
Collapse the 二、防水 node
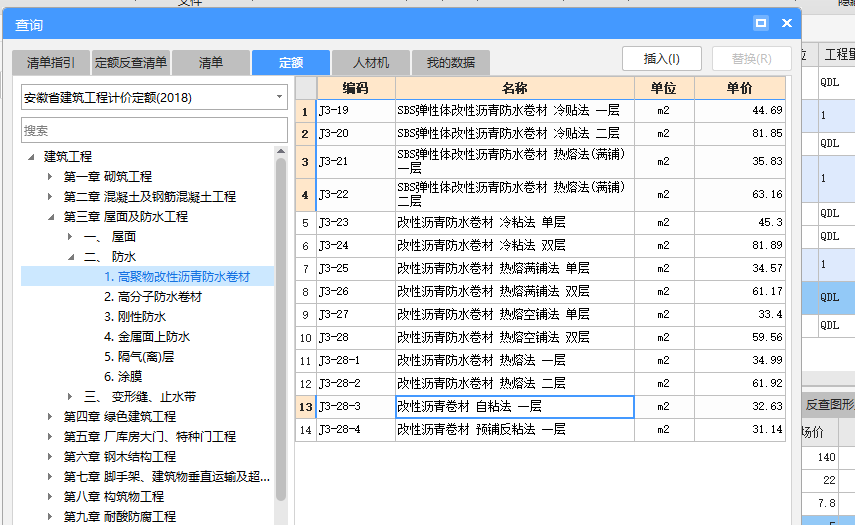point(71,257)
